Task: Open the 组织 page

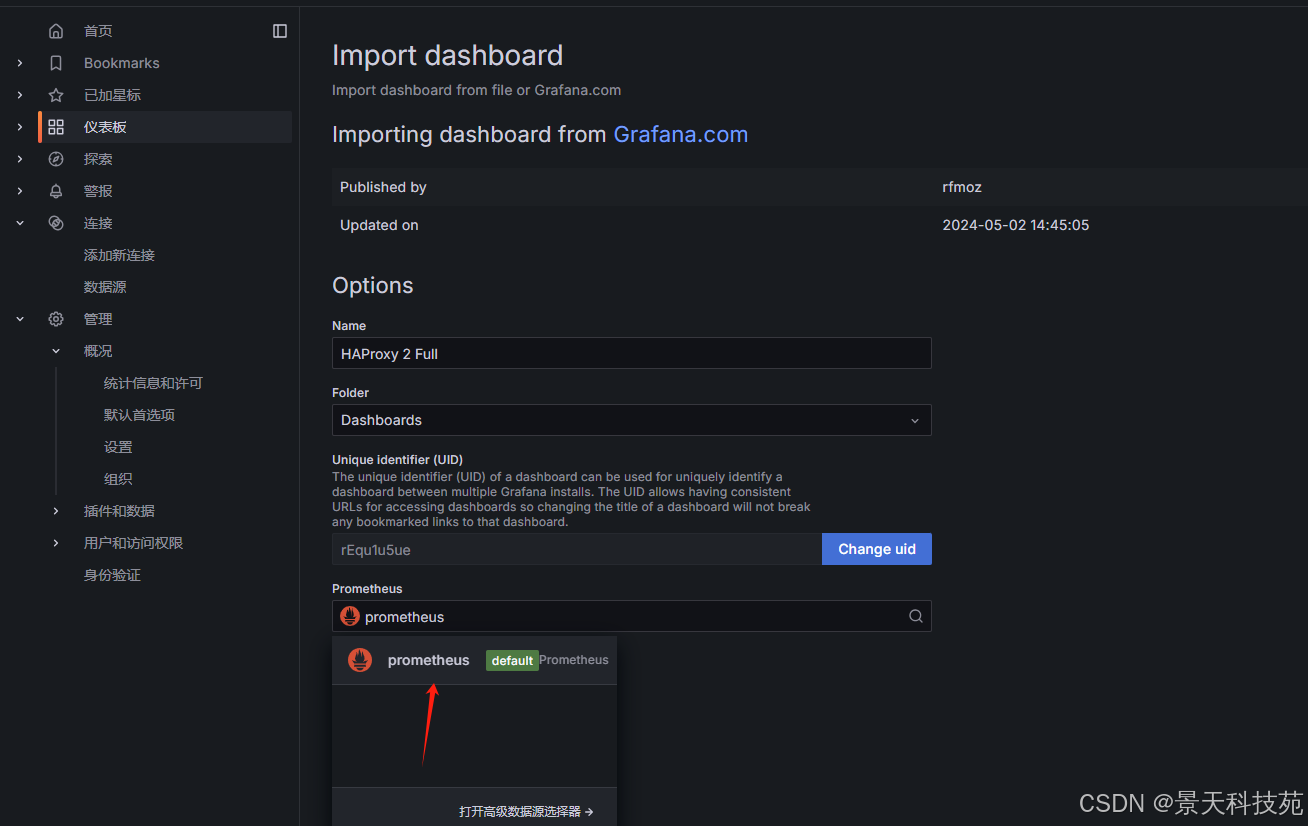Action: [x=118, y=479]
